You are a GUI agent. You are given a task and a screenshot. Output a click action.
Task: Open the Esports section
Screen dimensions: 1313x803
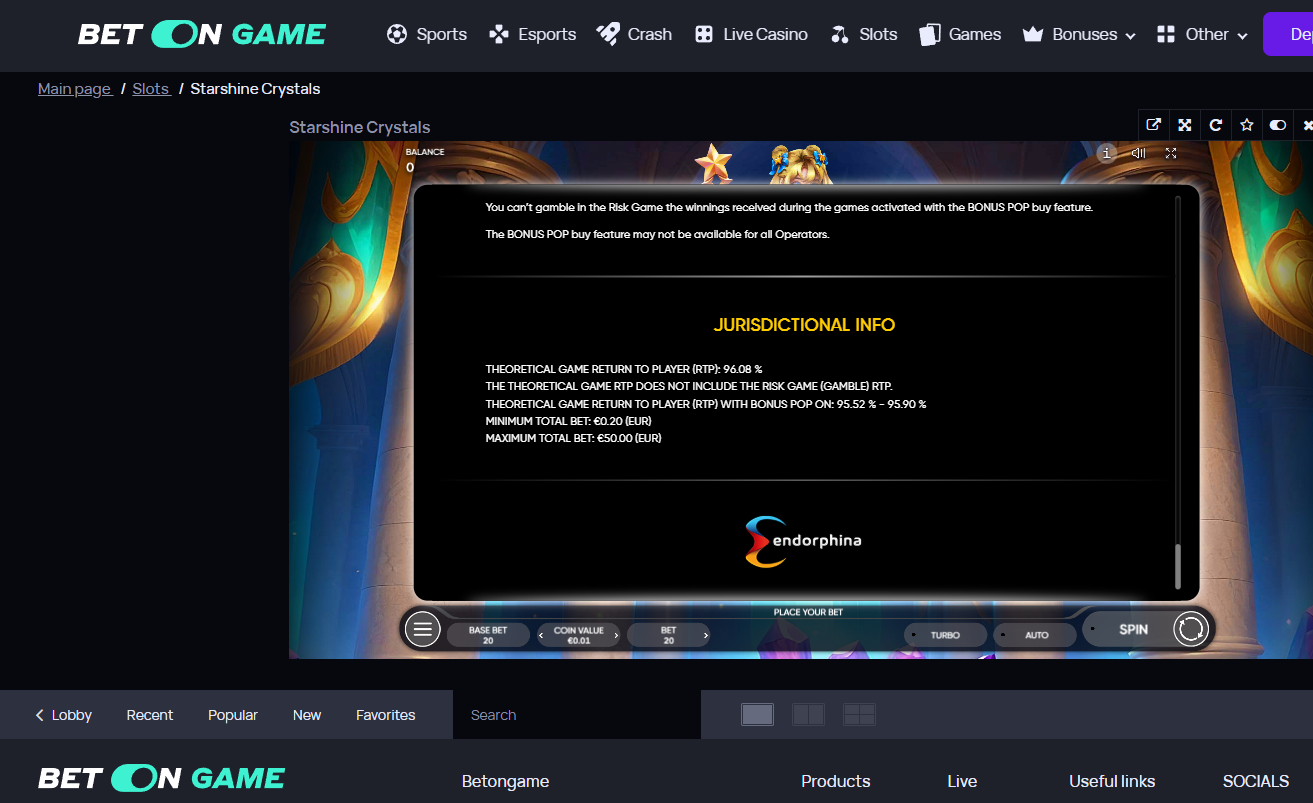532,34
